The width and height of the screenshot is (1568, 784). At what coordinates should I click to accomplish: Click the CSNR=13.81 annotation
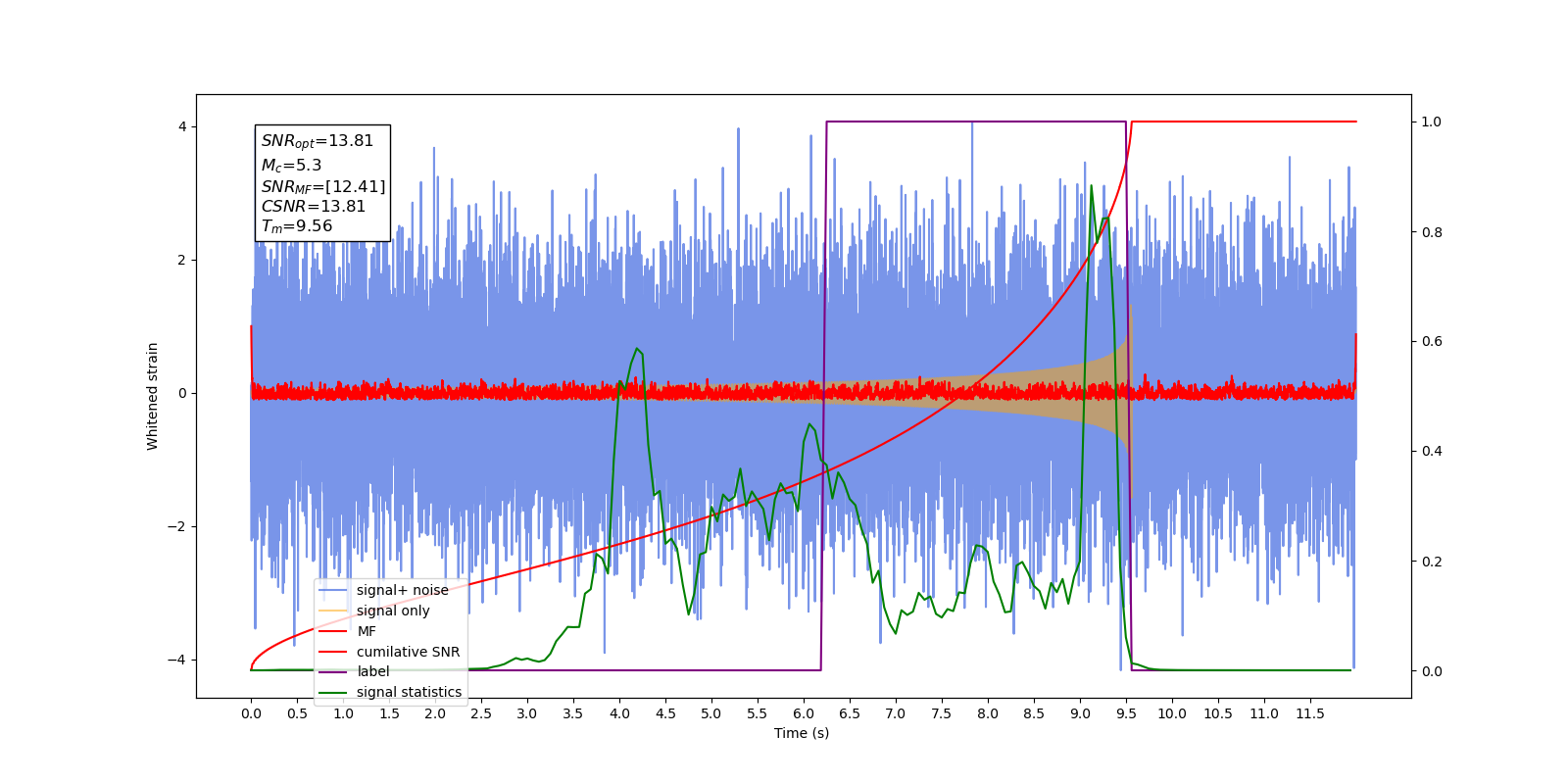point(314,206)
